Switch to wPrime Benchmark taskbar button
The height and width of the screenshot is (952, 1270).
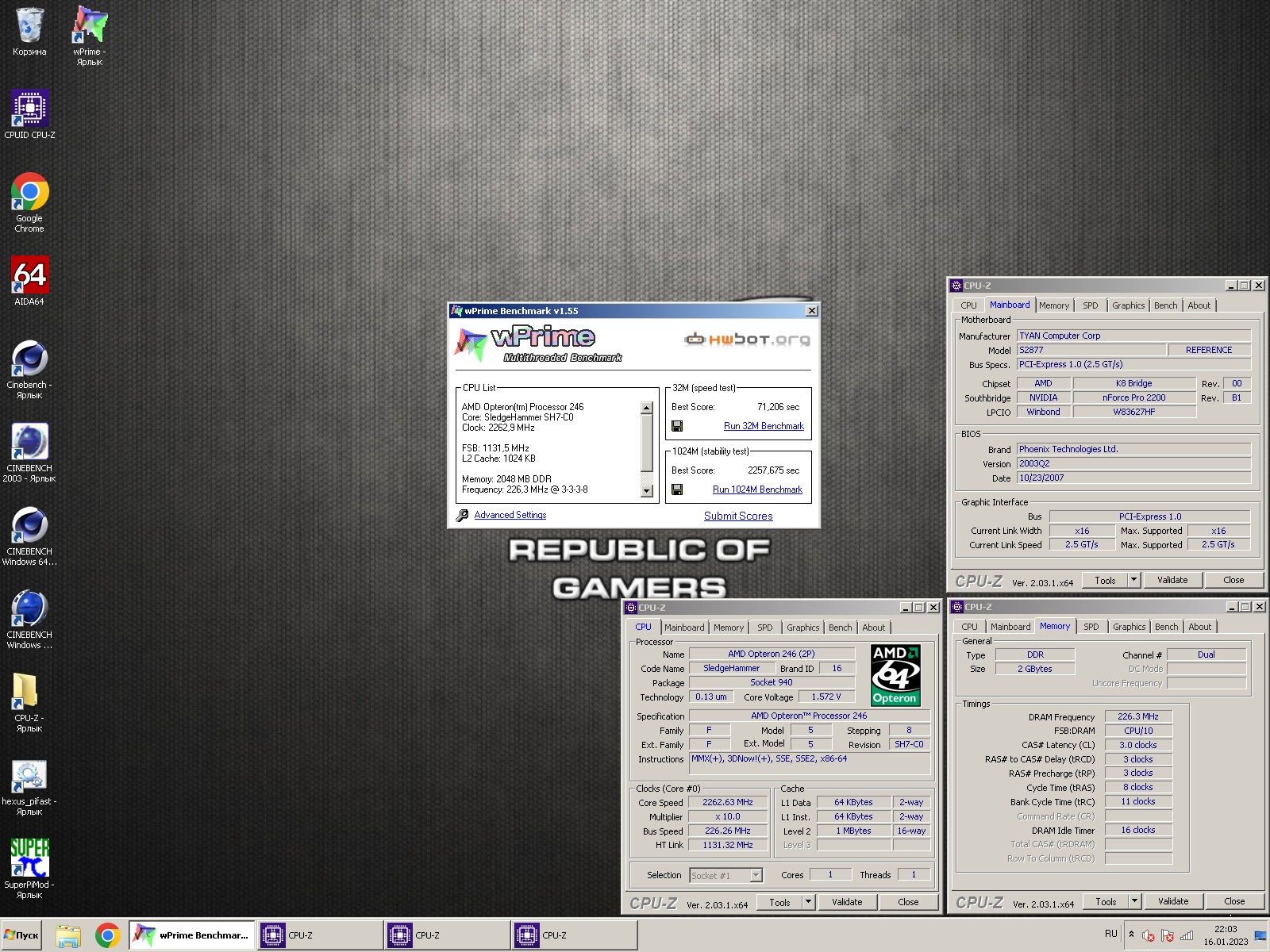pyautogui.click(x=192, y=935)
